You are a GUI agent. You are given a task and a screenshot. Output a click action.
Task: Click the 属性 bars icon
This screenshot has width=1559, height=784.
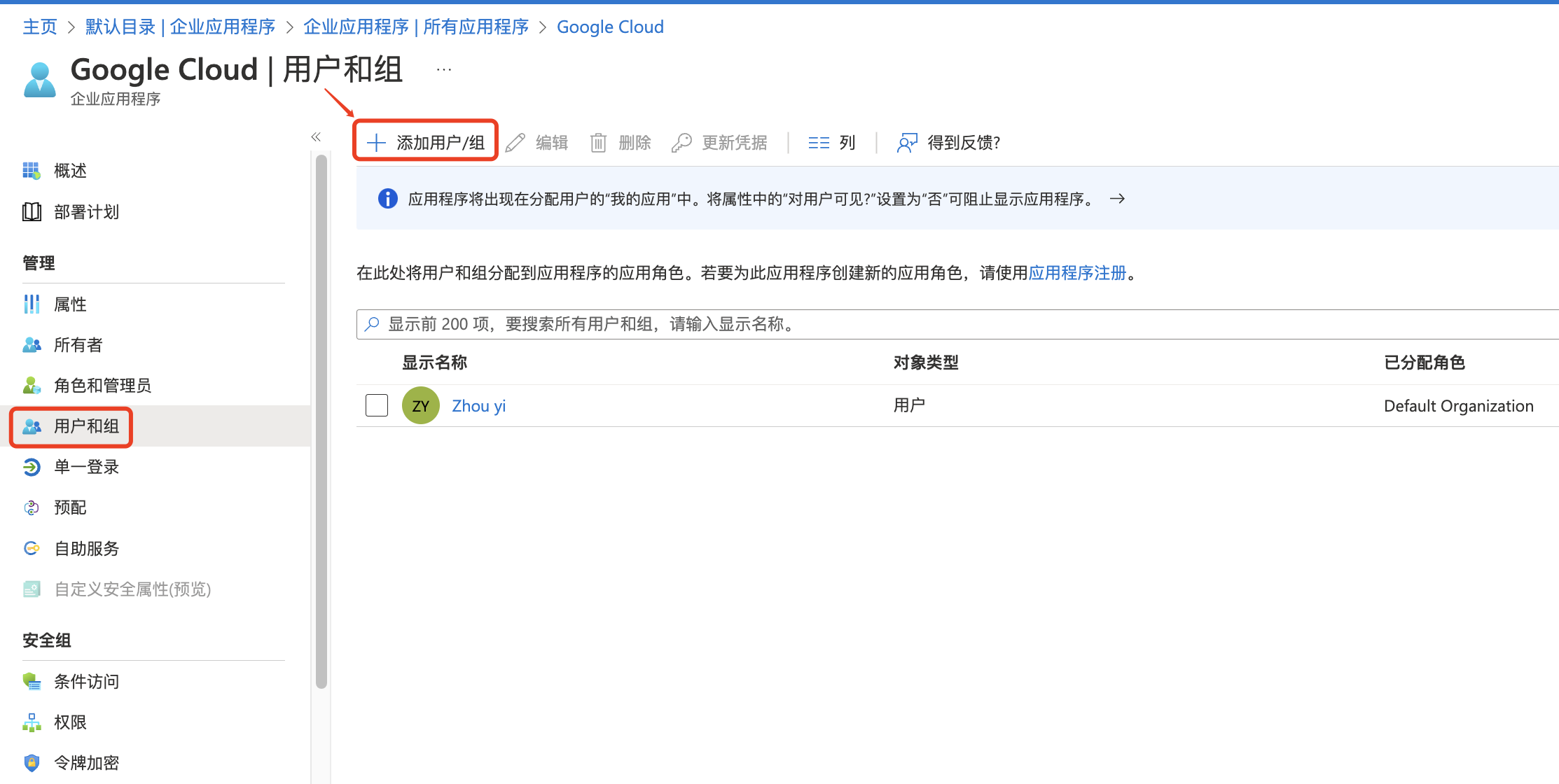(32, 304)
